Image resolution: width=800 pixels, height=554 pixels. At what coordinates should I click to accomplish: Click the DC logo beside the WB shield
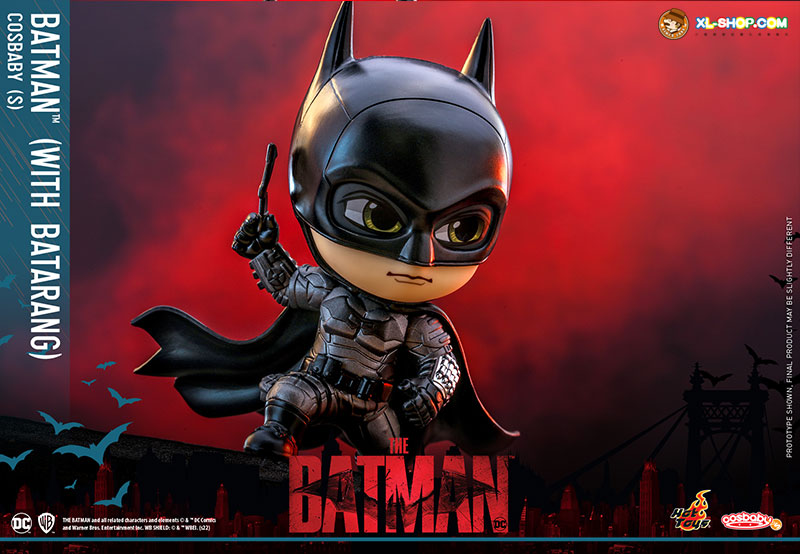click(21, 523)
